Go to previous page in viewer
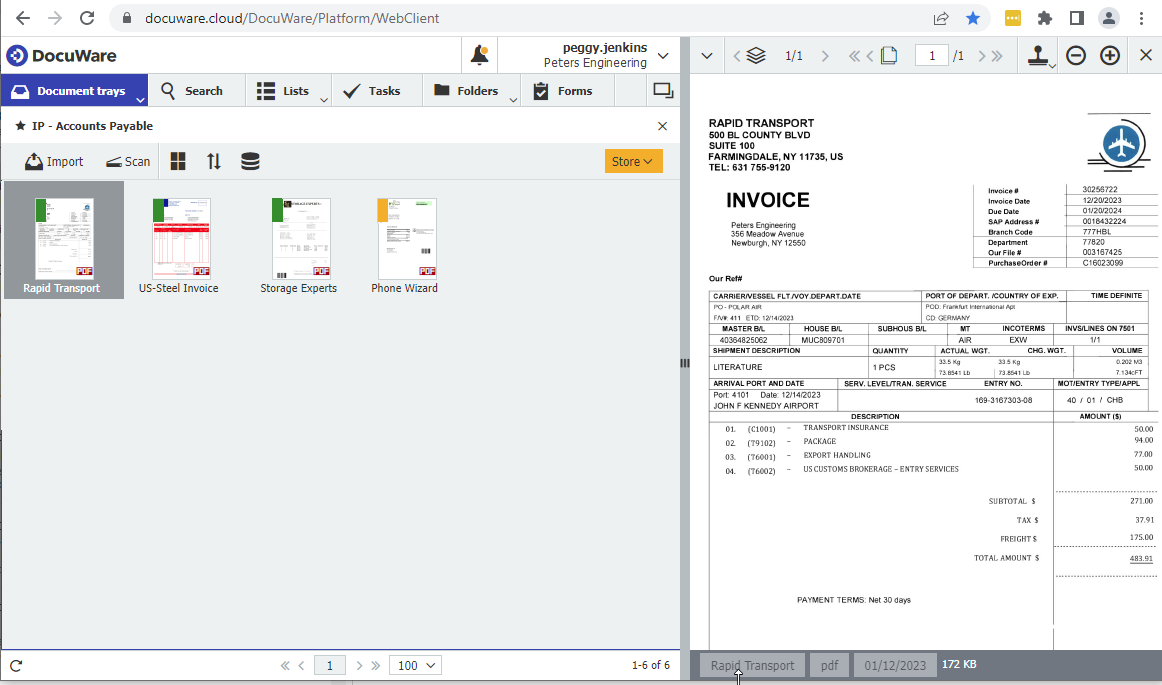The image size is (1162, 685). 870,56
